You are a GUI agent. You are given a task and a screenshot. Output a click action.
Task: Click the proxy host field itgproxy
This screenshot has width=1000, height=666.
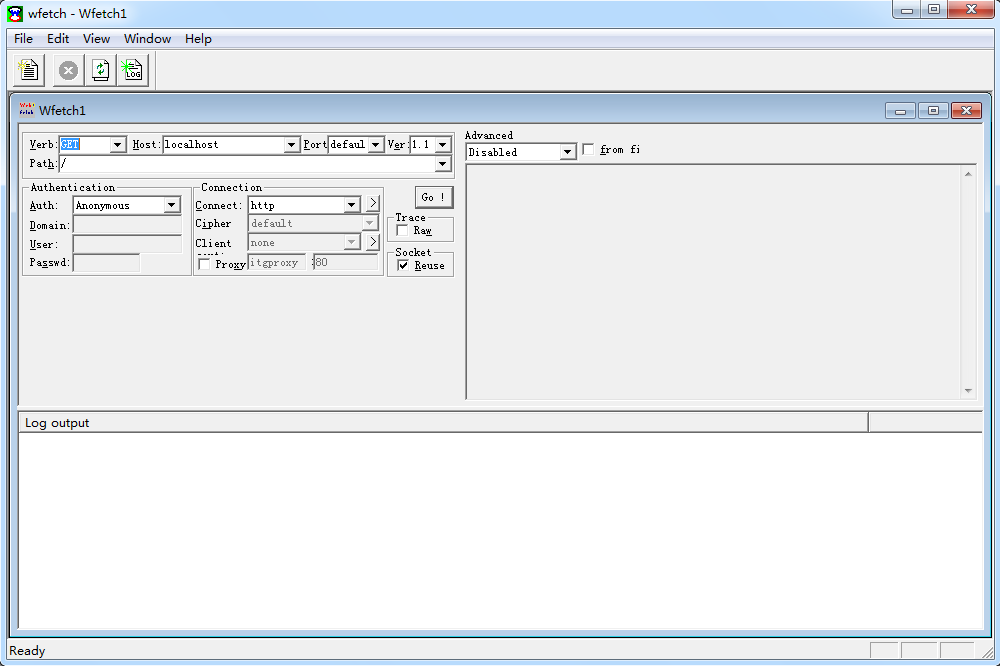coord(277,262)
